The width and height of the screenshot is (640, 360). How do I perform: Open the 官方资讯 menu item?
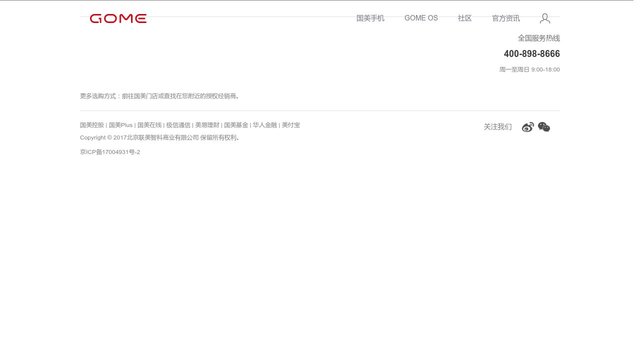(506, 18)
